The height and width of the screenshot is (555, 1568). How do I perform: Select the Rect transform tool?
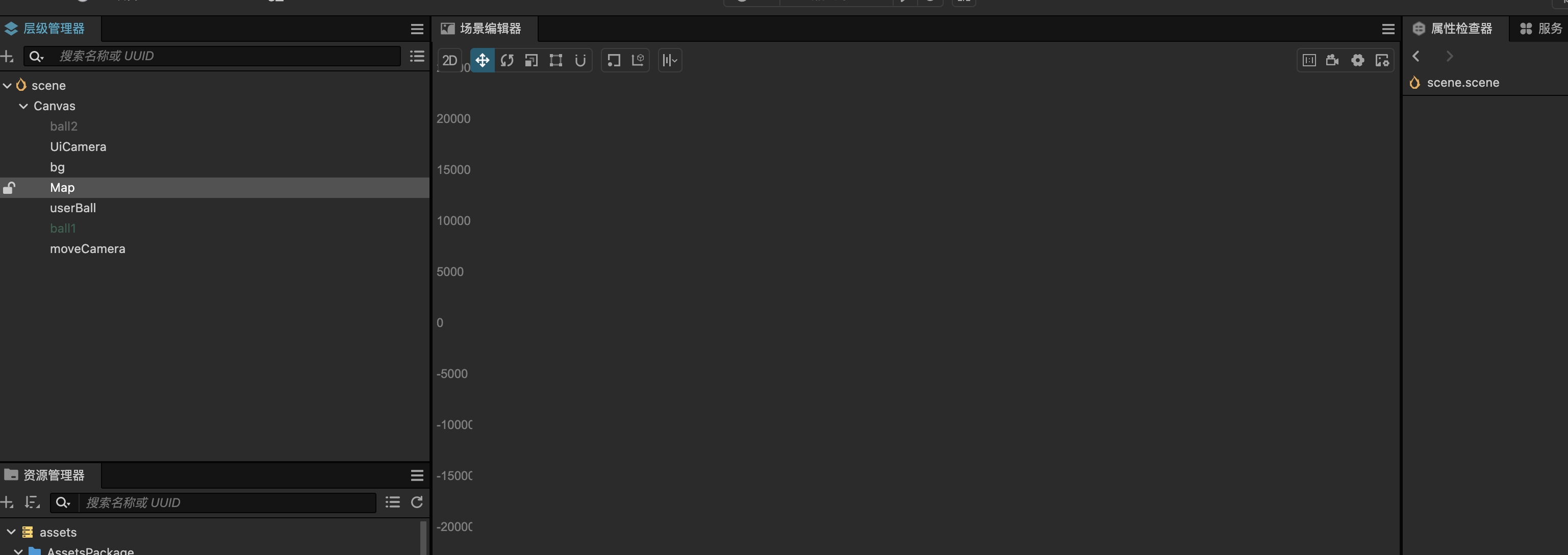pos(556,60)
